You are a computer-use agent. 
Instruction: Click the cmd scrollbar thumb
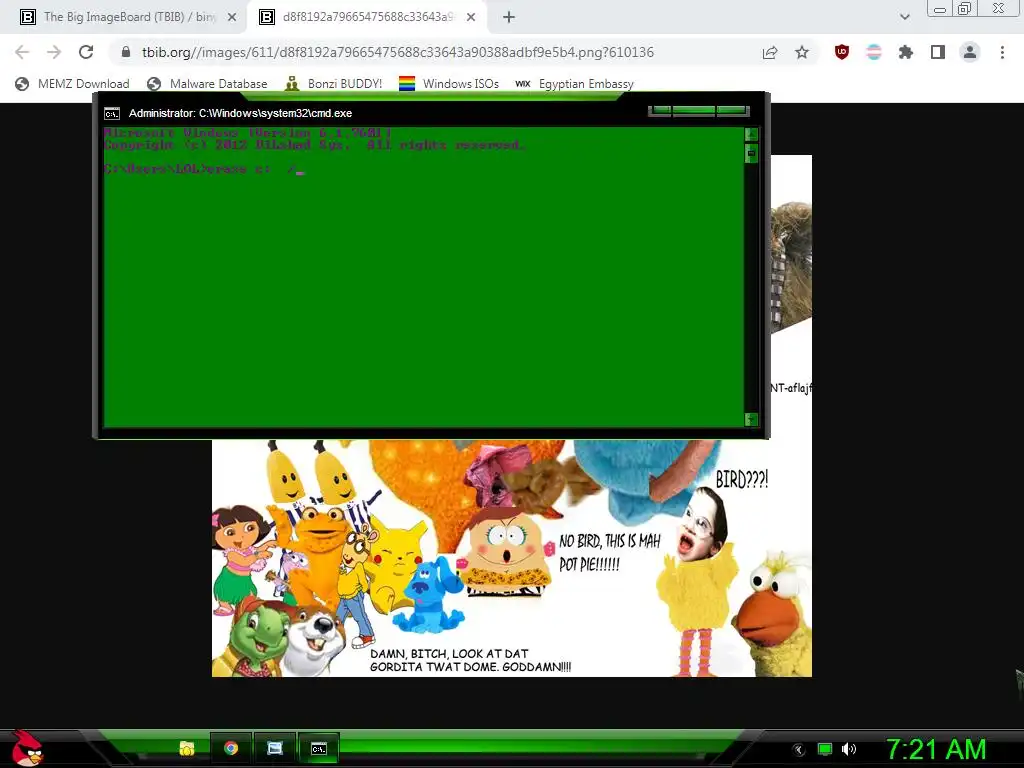click(x=751, y=153)
